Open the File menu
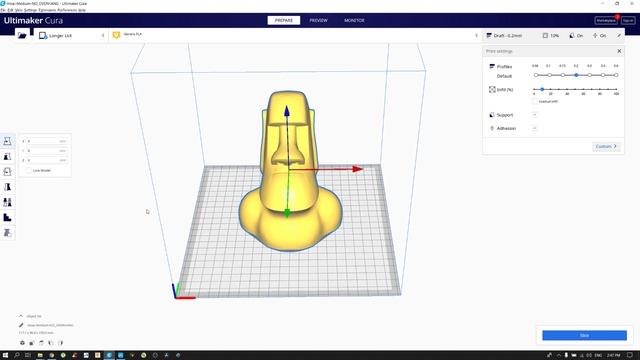 tap(3, 10)
